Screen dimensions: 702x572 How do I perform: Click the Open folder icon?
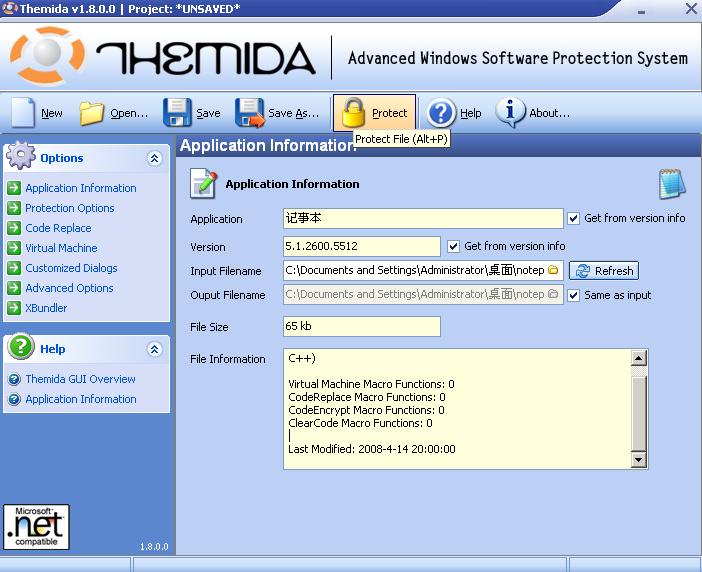(91, 113)
